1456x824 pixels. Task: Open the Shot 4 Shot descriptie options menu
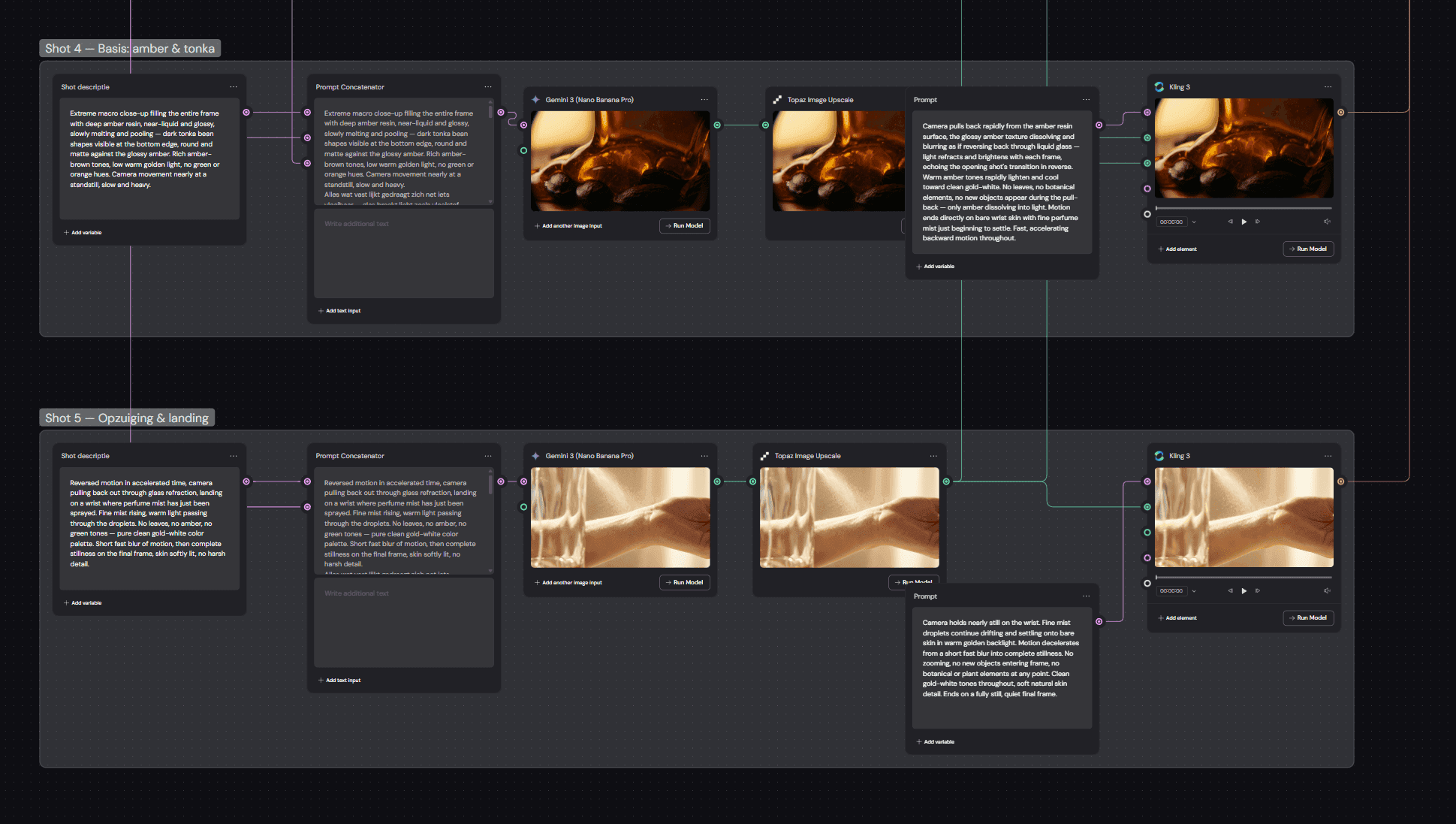pos(234,87)
